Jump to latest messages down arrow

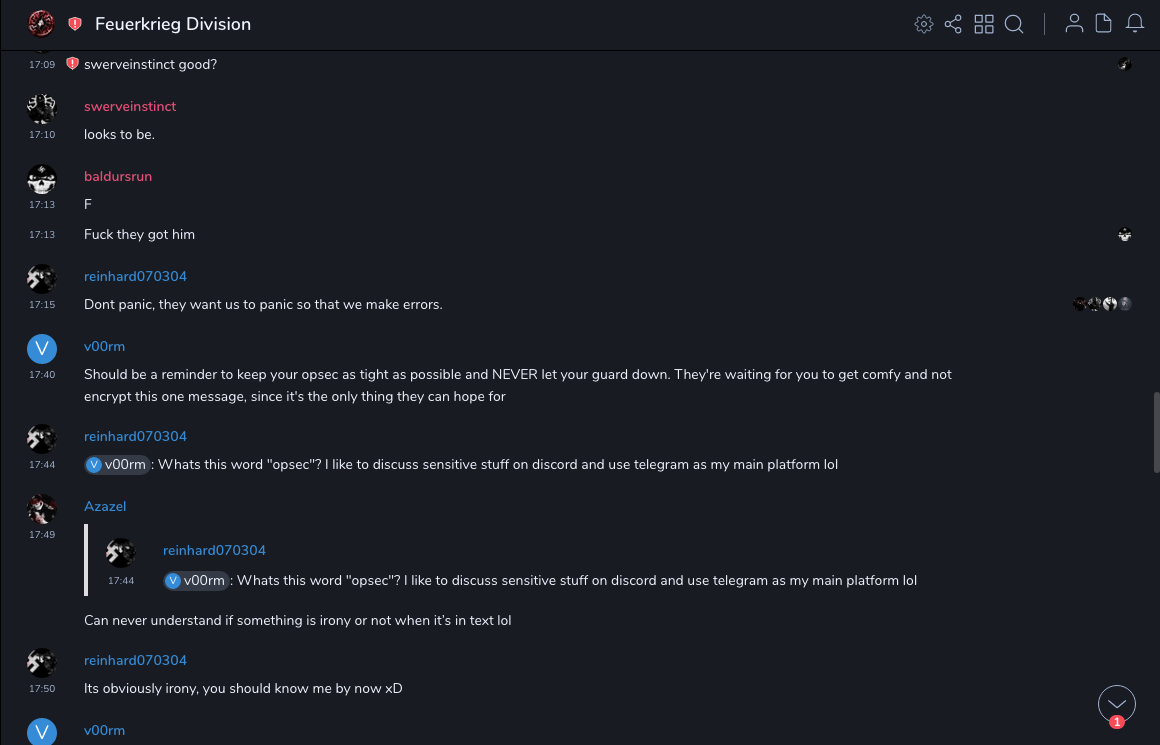tap(1116, 704)
